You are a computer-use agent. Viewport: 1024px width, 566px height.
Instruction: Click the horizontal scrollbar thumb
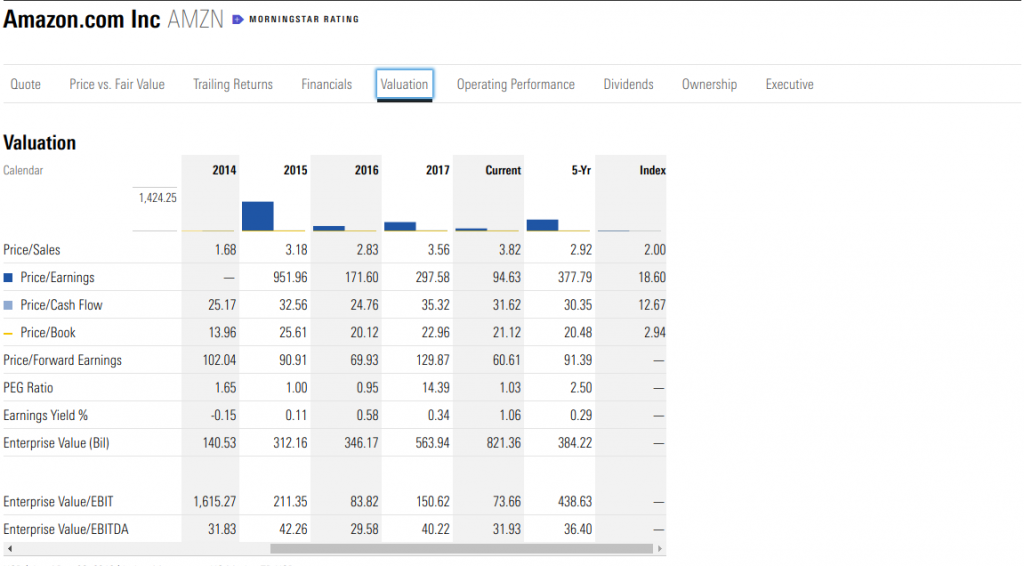tap(461, 548)
